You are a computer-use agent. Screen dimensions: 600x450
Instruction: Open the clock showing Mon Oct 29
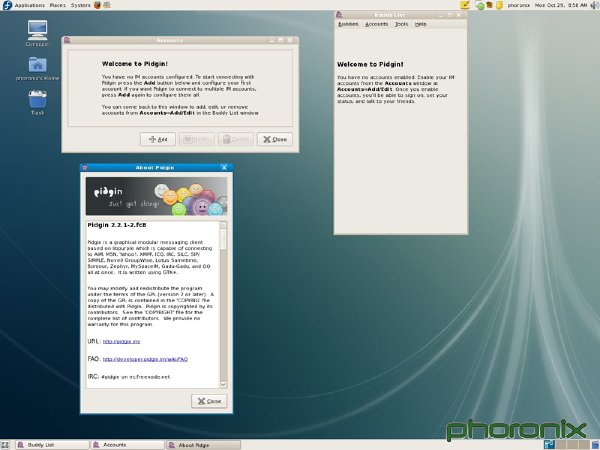pyautogui.click(x=561, y=5)
